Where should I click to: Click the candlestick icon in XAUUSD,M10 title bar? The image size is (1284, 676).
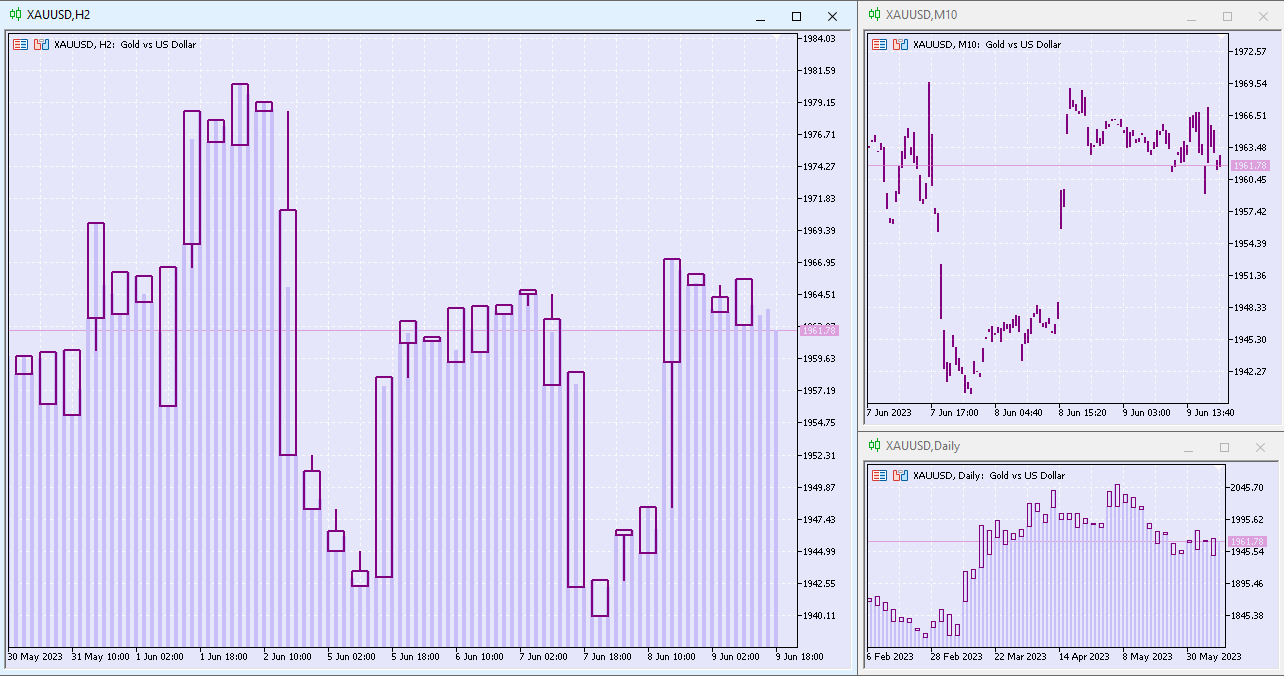pos(875,14)
